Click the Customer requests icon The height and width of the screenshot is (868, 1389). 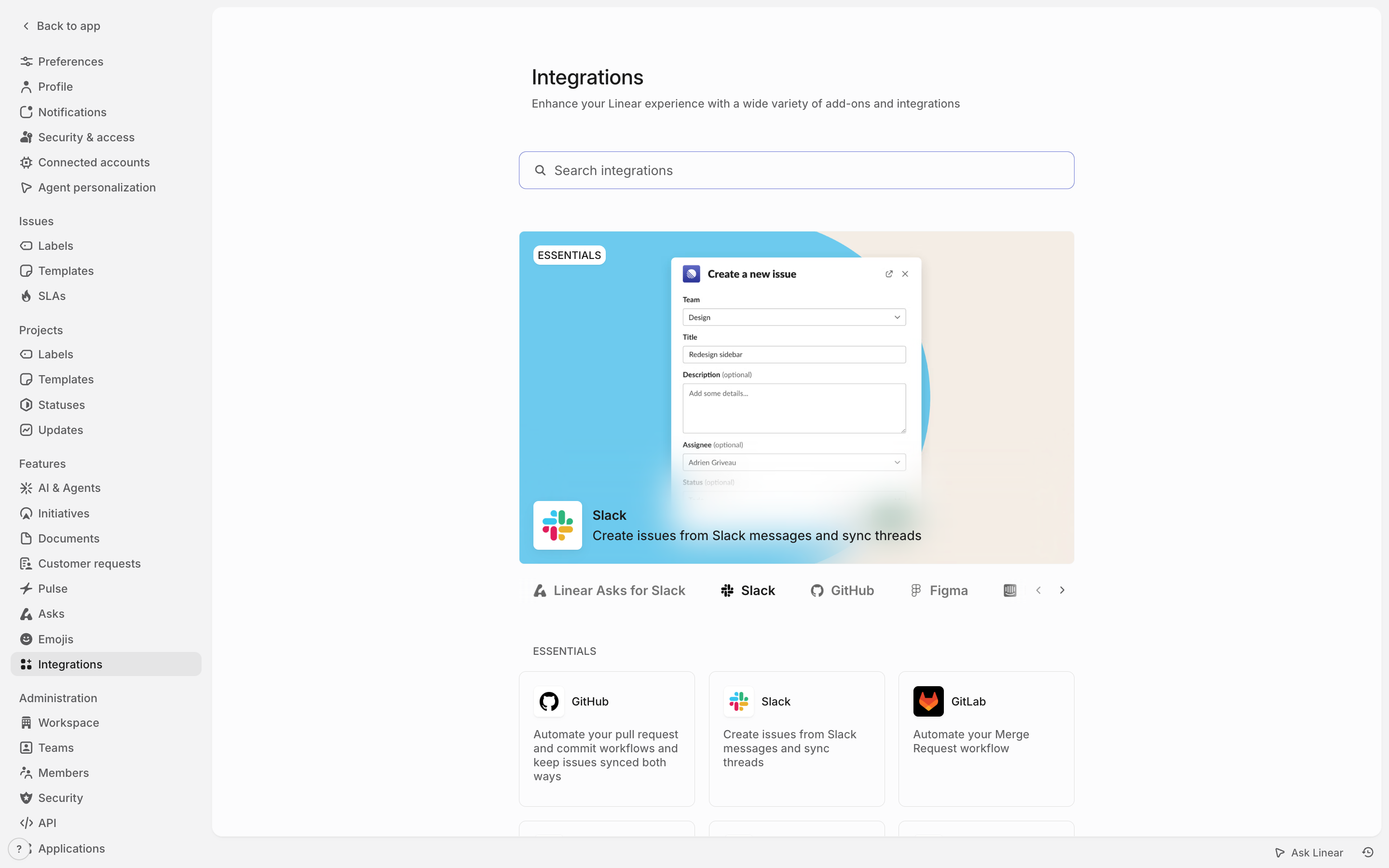click(26, 564)
